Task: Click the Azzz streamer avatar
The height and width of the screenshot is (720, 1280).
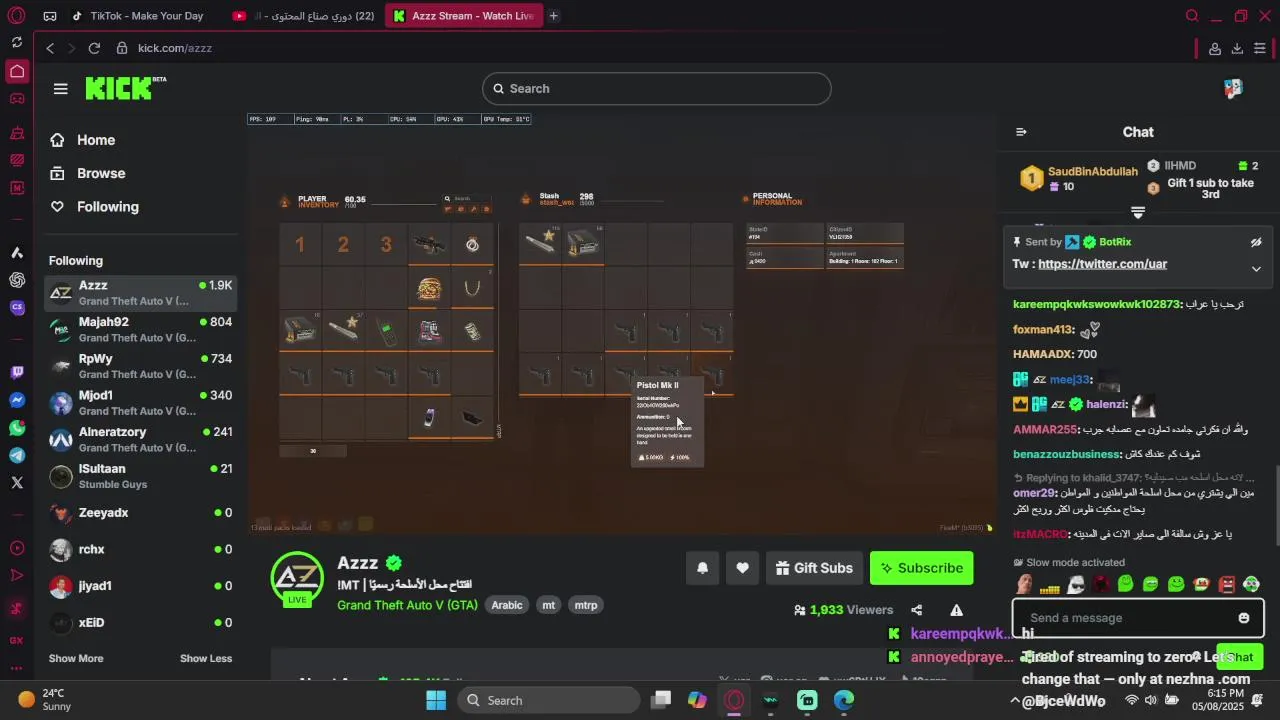Action: [x=297, y=578]
